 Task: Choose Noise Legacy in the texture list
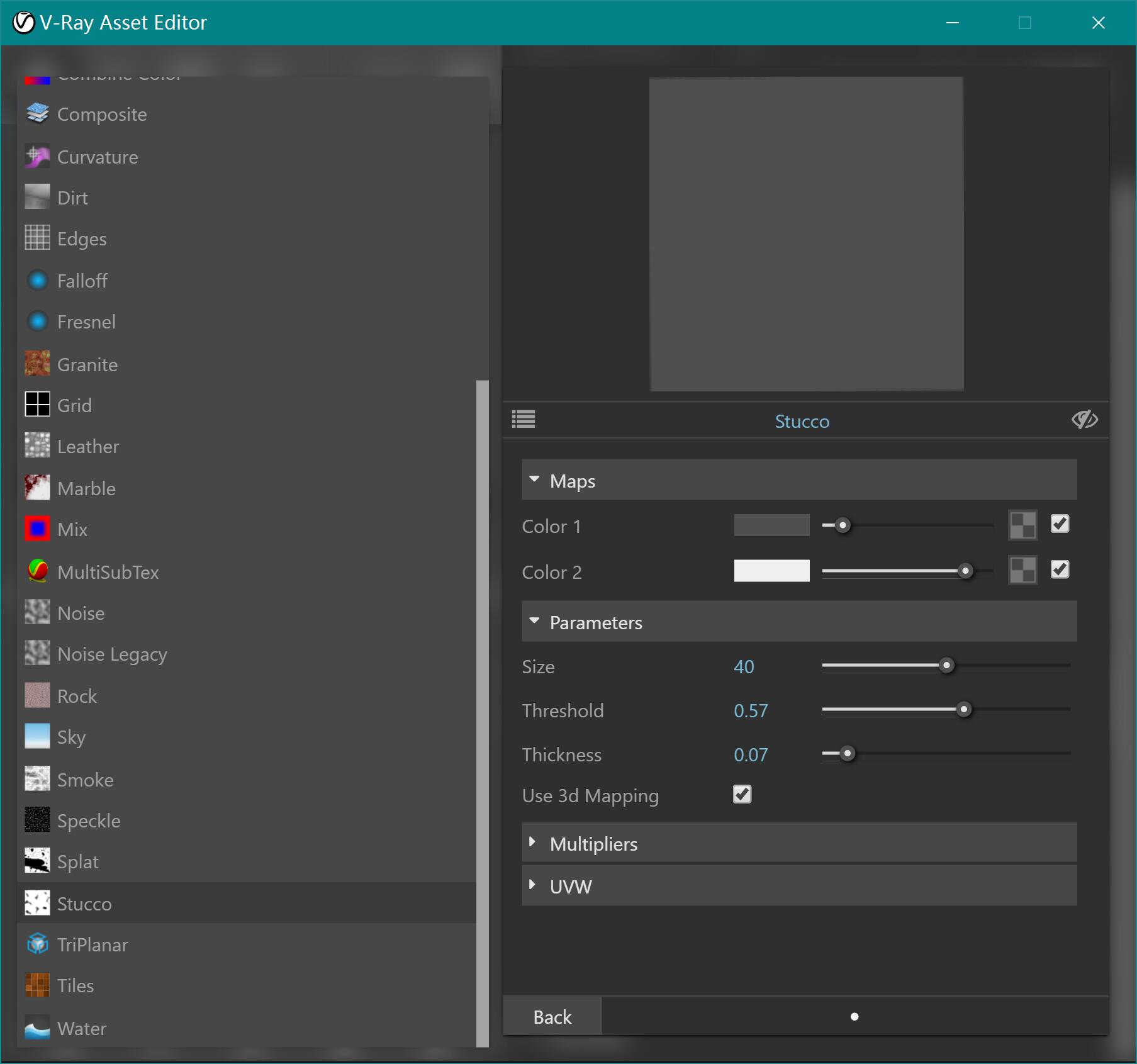tap(112, 654)
